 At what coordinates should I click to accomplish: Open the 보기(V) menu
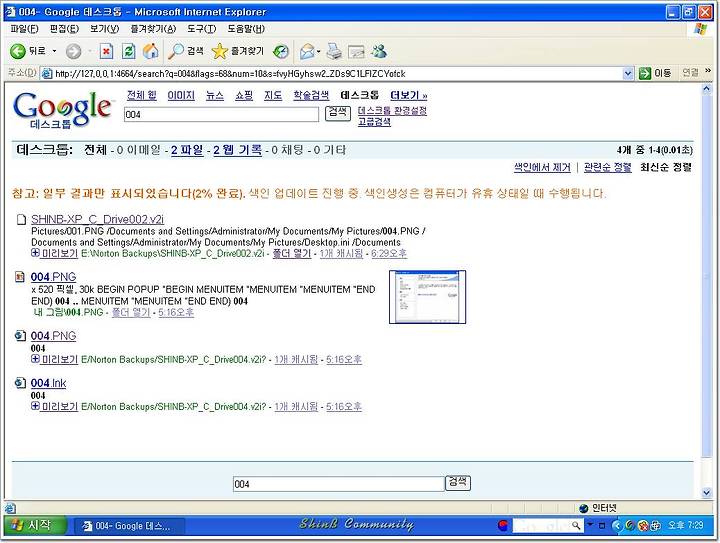point(104,29)
